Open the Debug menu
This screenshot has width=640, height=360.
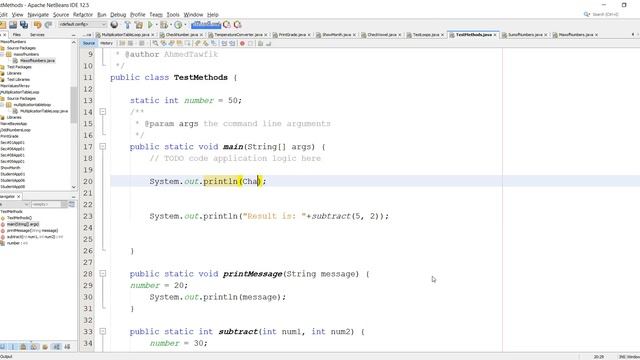click(118, 15)
